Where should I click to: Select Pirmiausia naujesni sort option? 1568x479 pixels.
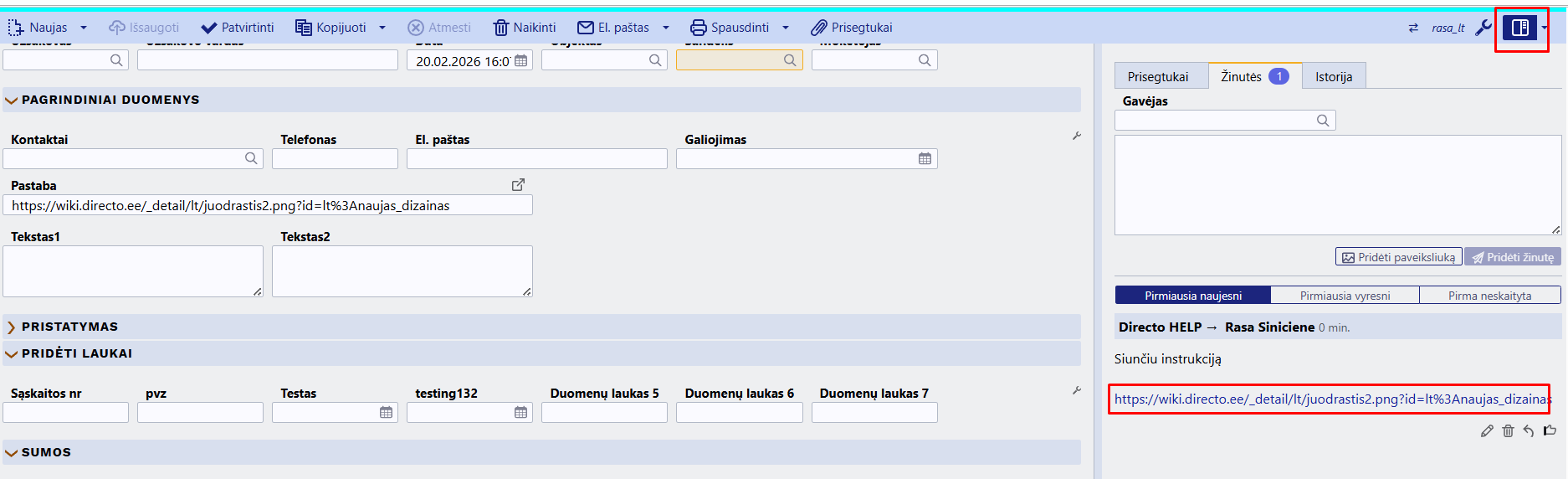[x=1193, y=296]
